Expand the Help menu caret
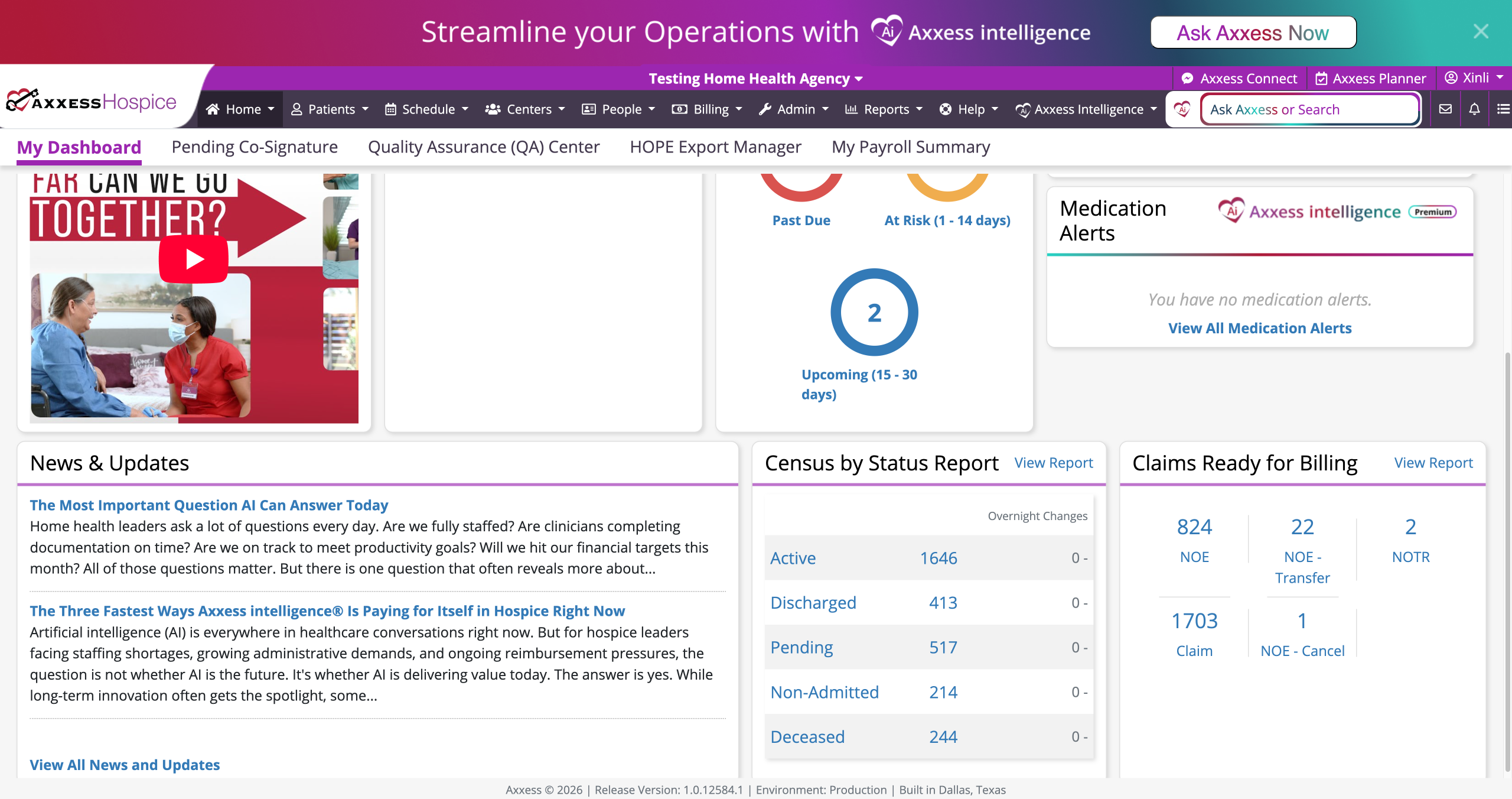 point(995,109)
